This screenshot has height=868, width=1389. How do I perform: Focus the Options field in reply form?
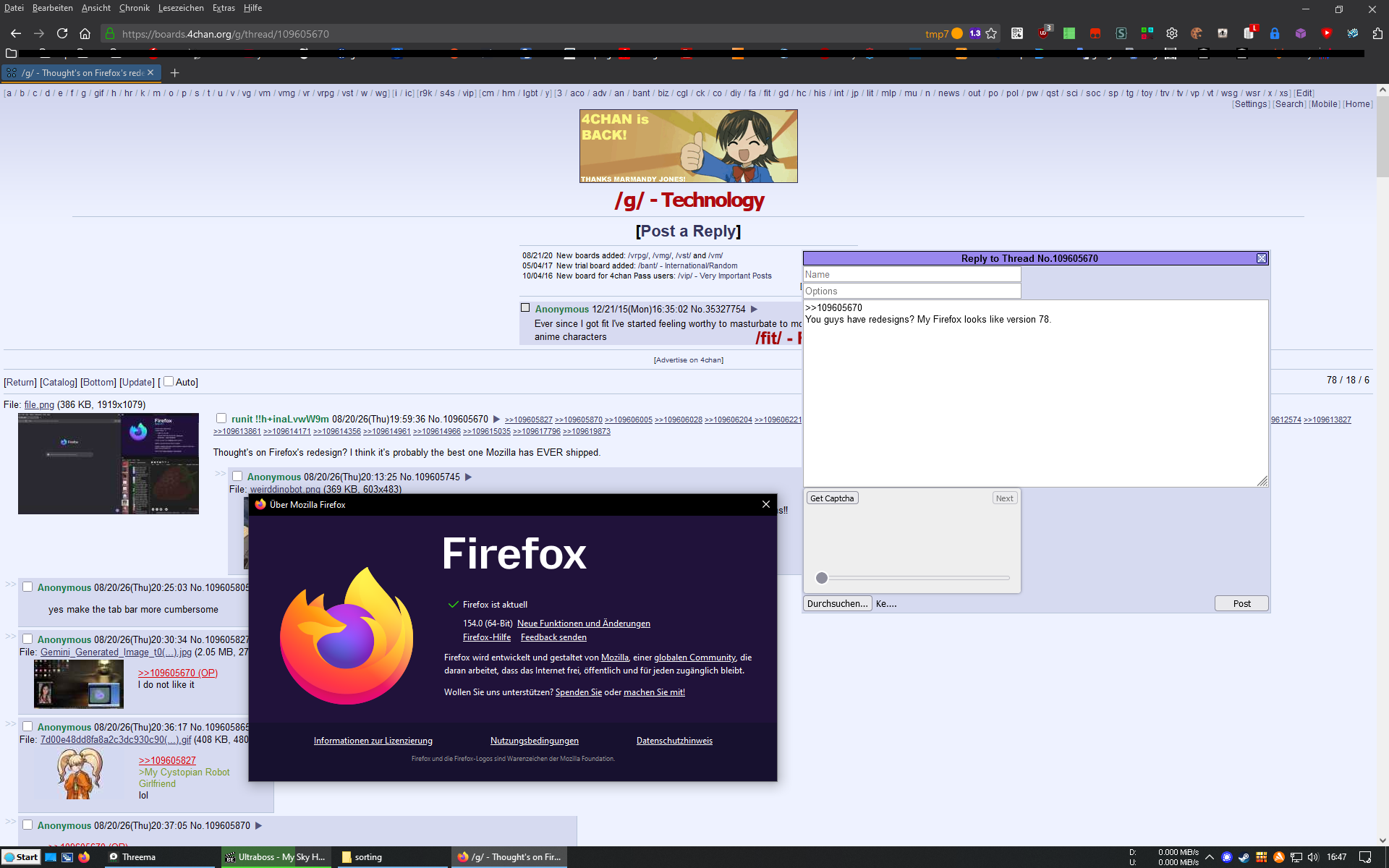pyautogui.click(x=912, y=291)
